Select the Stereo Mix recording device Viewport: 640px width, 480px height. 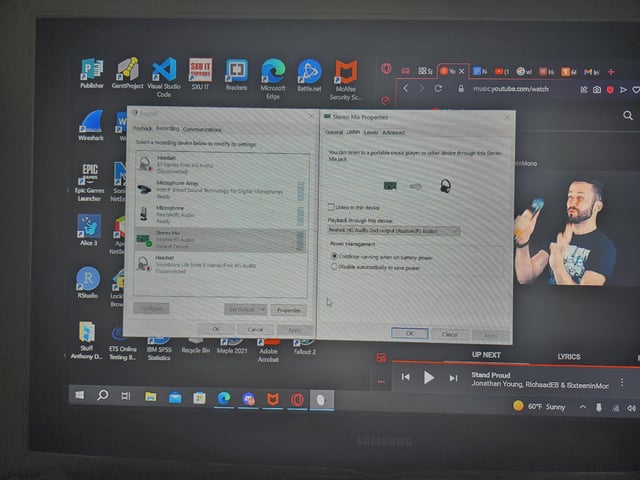tap(220, 240)
